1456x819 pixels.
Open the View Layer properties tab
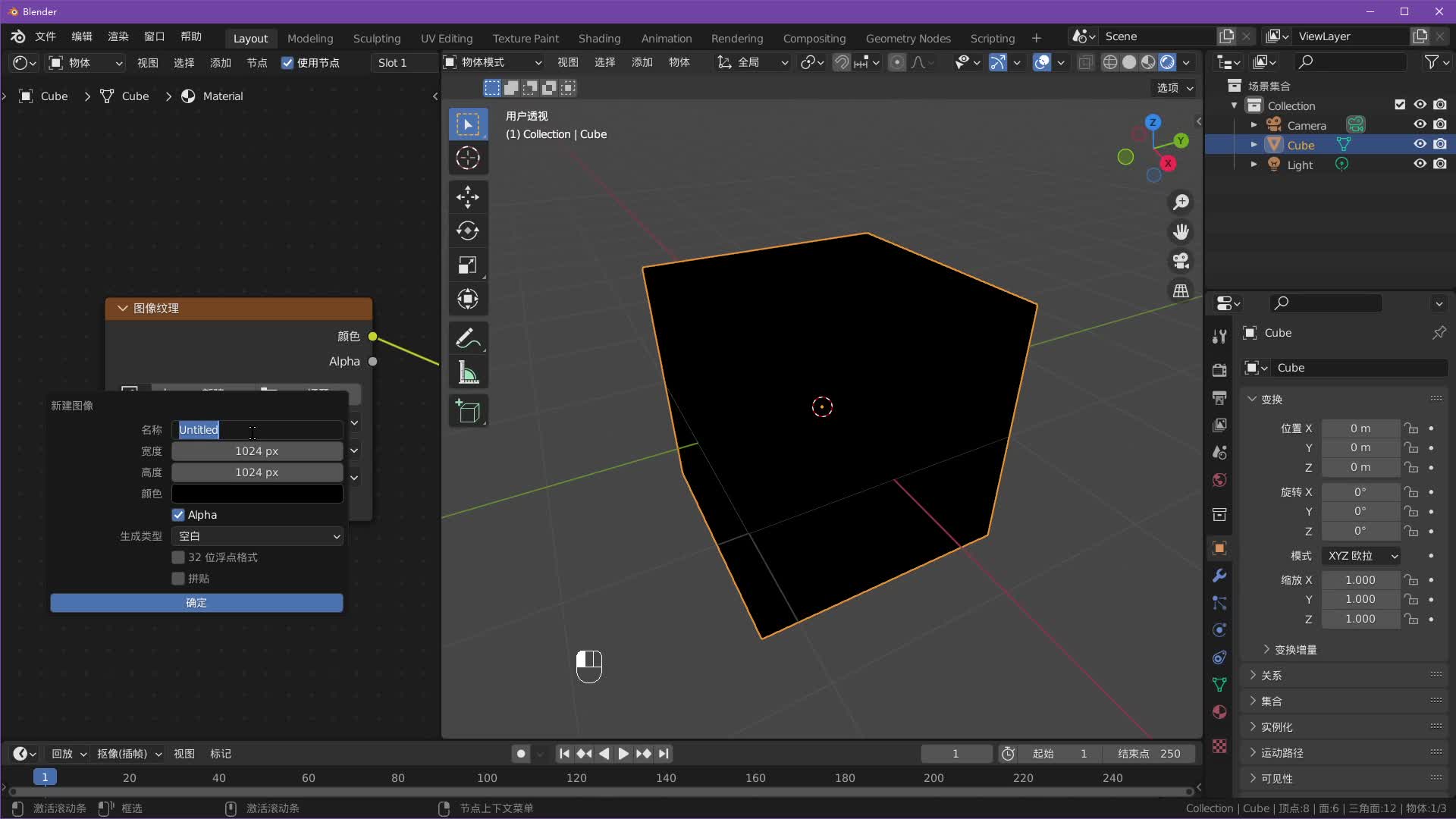coord(1219,425)
